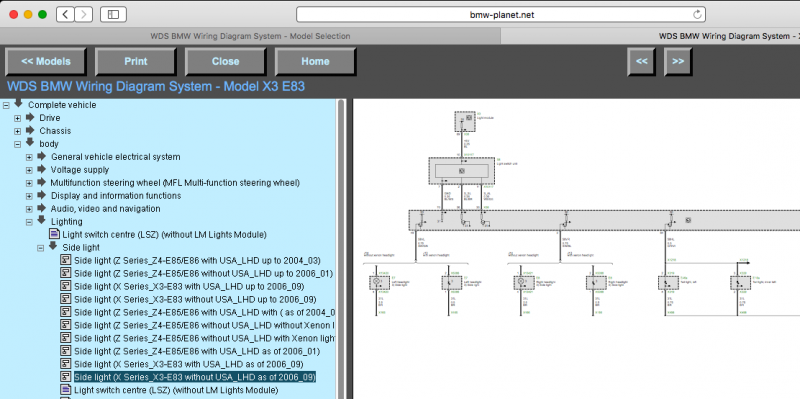Open Side light Z4 without USA_LHD up to 2006_01
Screen dimensions: 800x399
204,273
